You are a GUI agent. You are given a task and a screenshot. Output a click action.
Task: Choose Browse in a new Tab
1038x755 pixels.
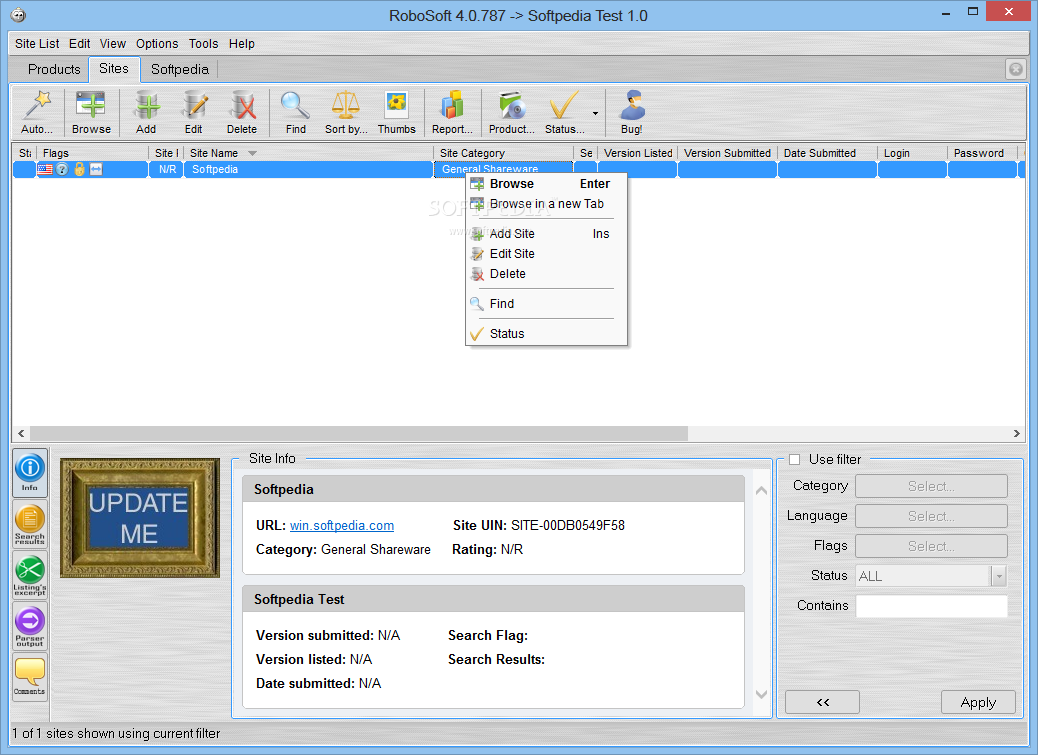click(x=547, y=204)
